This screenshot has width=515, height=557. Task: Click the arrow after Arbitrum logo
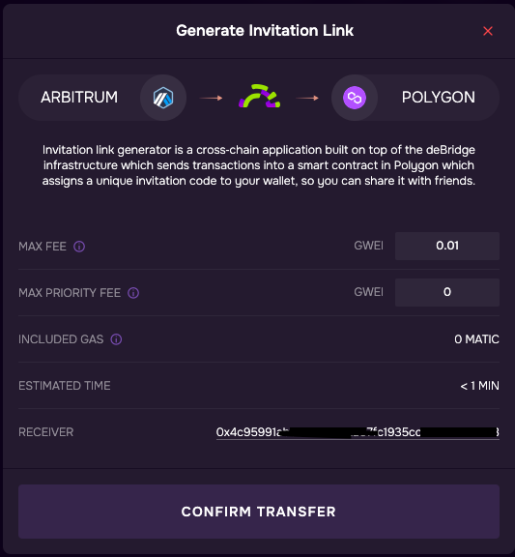(x=211, y=98)
